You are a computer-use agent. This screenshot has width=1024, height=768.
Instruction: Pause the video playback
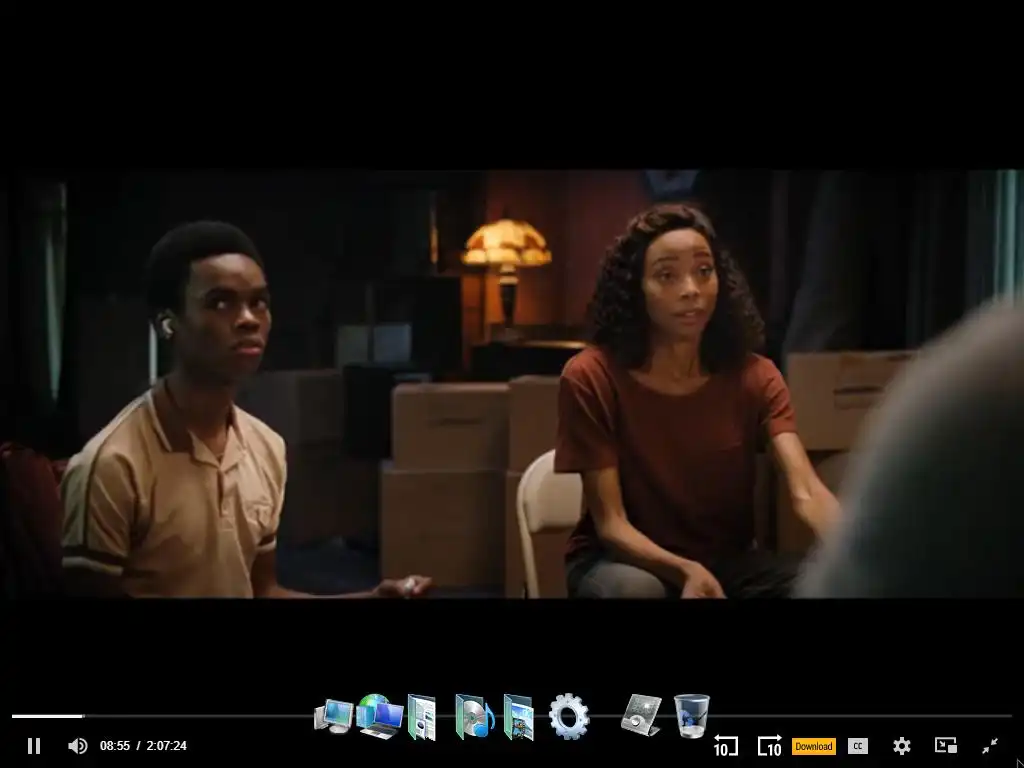(x=34, y=746)
